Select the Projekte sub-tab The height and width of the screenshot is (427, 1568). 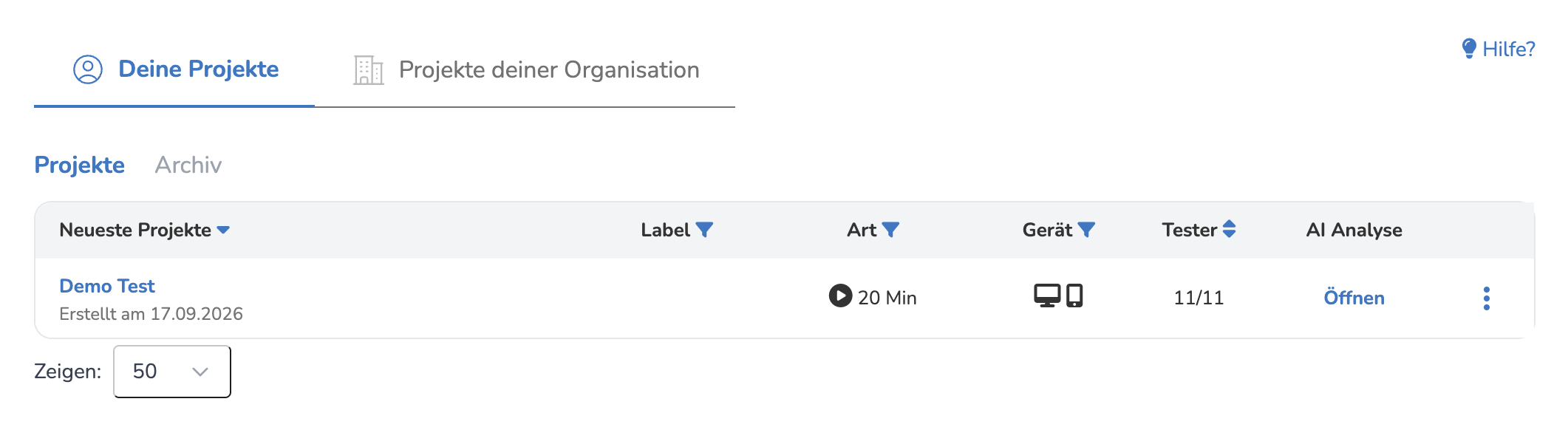point(80,165)
